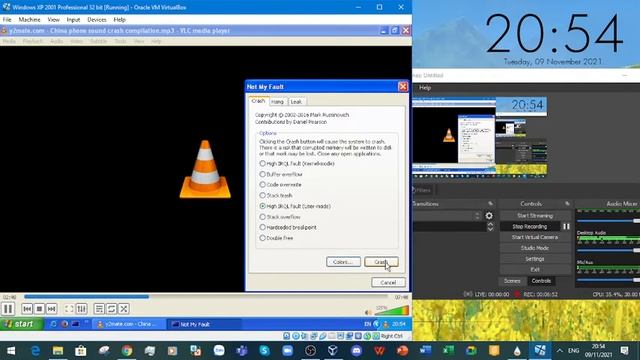This screenshot has height=360, width=640.
Task: Toggle VLC loop mode icon
Action: tap(111, 309)
